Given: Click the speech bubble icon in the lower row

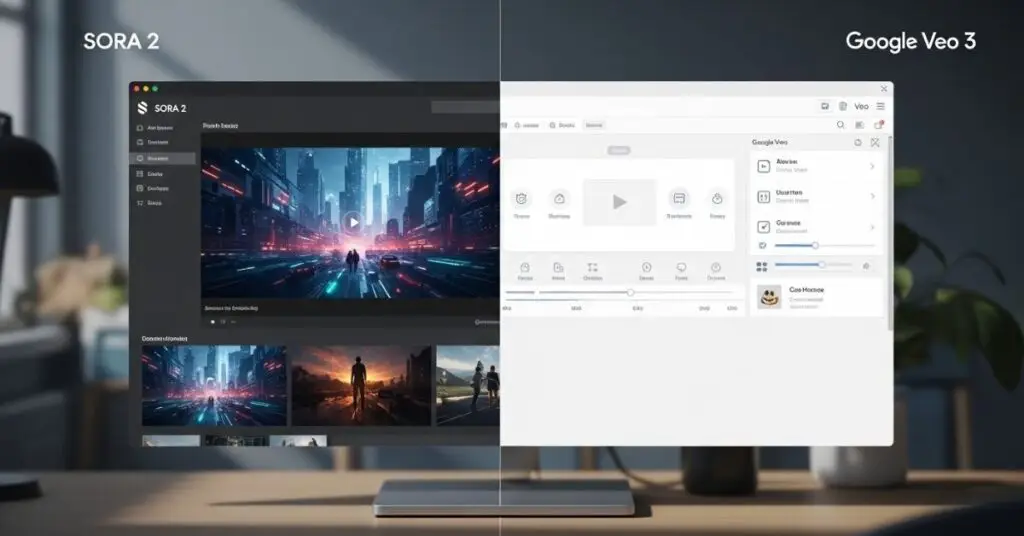Looking at the screenshot, I should click(x=681, y=268).
